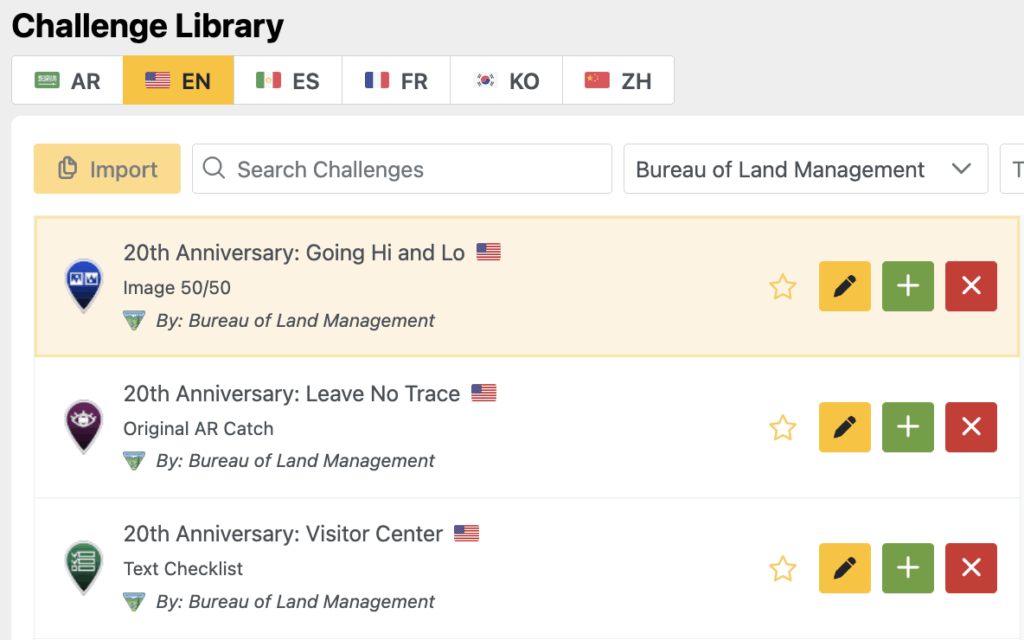Click the Text Checklist pin icon
This screenshot has height=640, width=1024.
84,568
